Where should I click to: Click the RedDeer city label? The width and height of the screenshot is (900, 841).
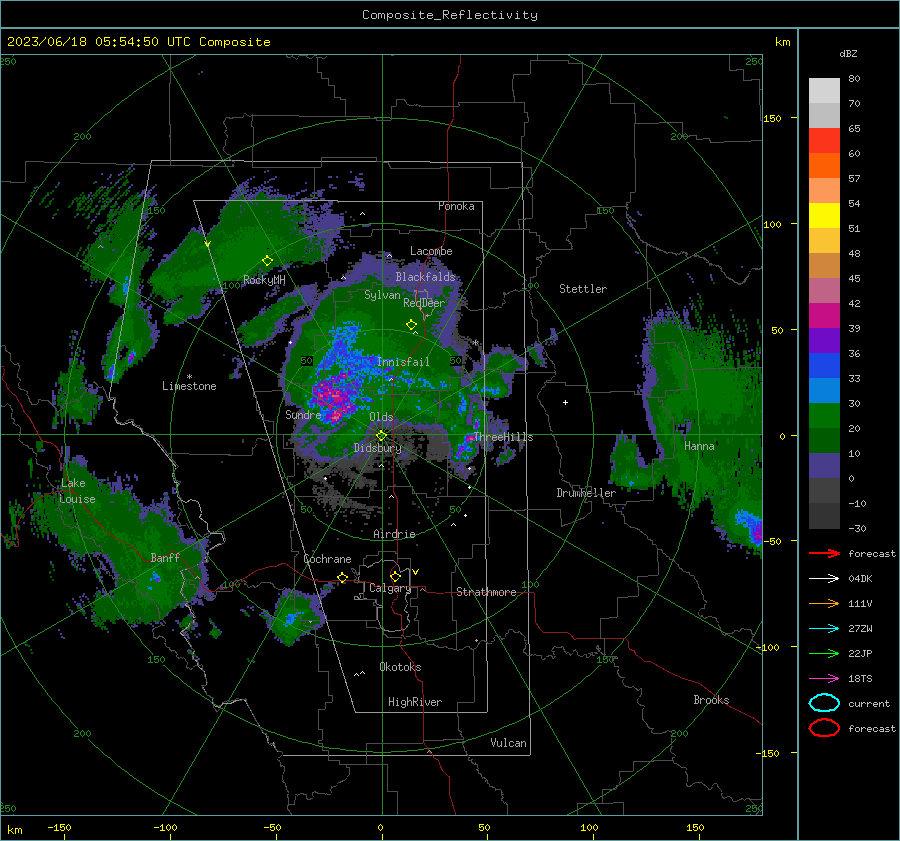(424, 303)
